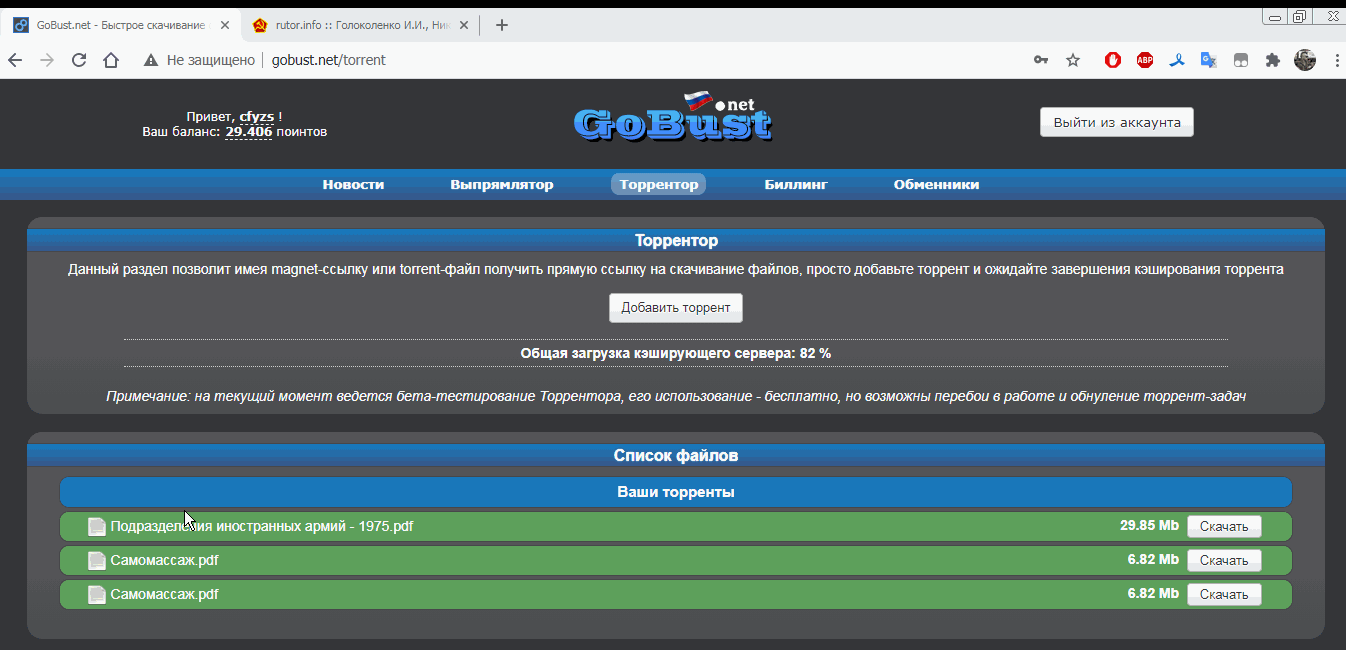Viewport: 1346px width, 650px height.
Task: Bookmark this page with star icon
Action: pyautogui.click(x=1073, y=60)
